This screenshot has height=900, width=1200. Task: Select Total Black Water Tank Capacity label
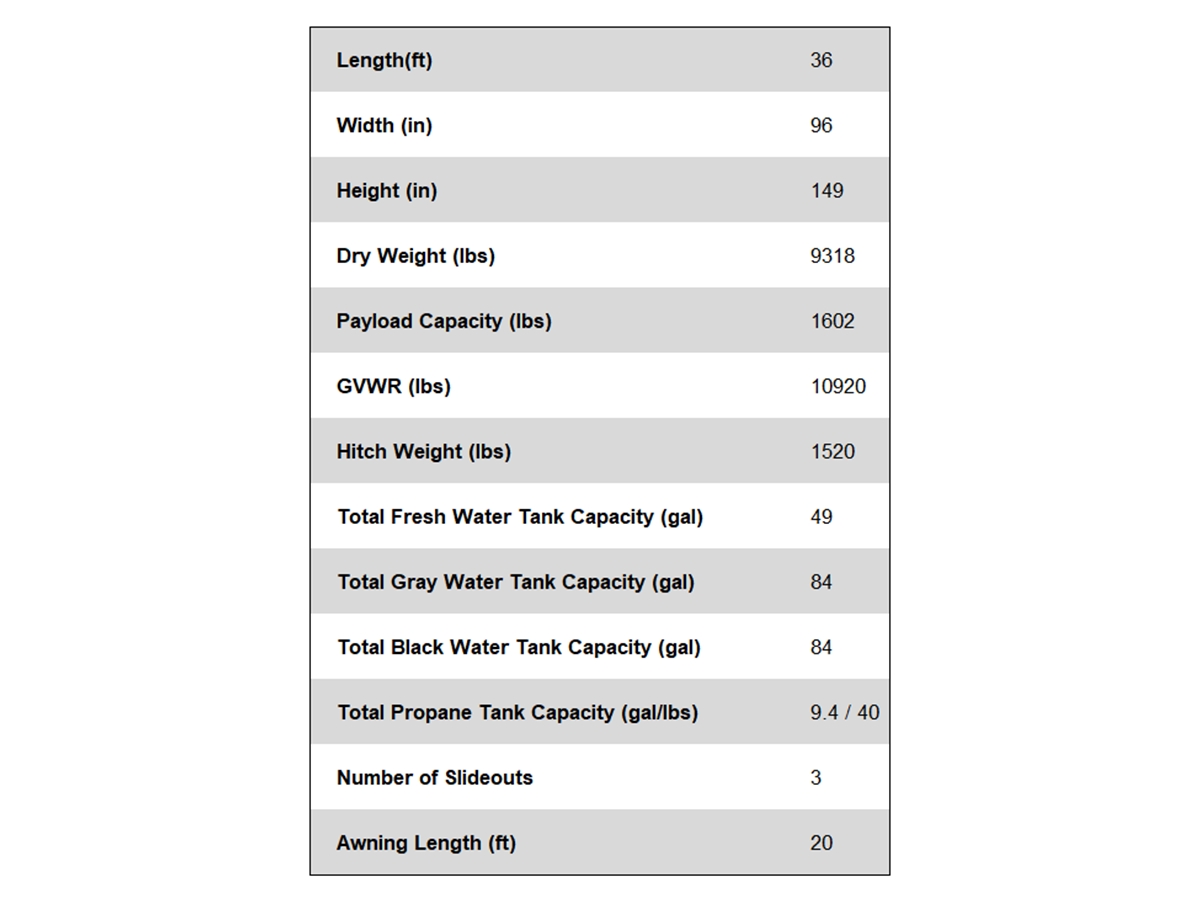[518, 647]
